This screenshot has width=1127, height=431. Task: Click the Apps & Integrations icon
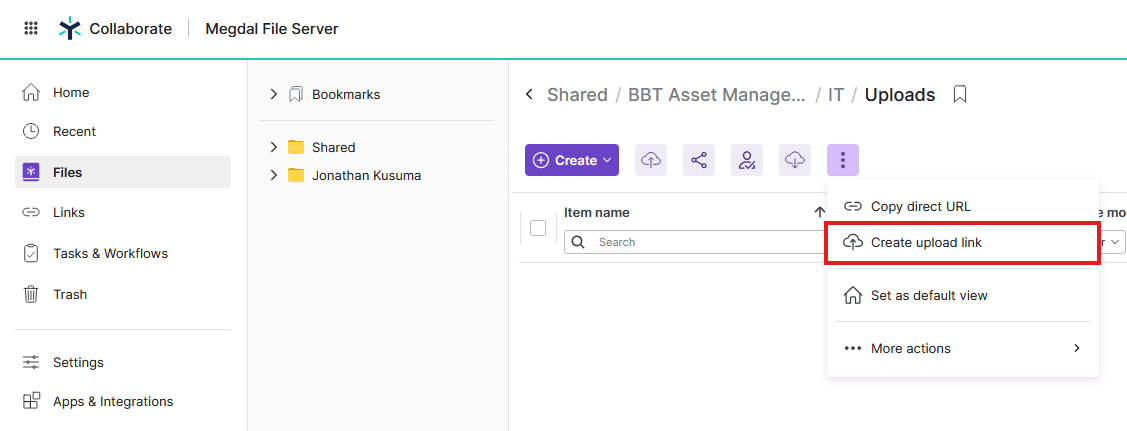[31, 402]
